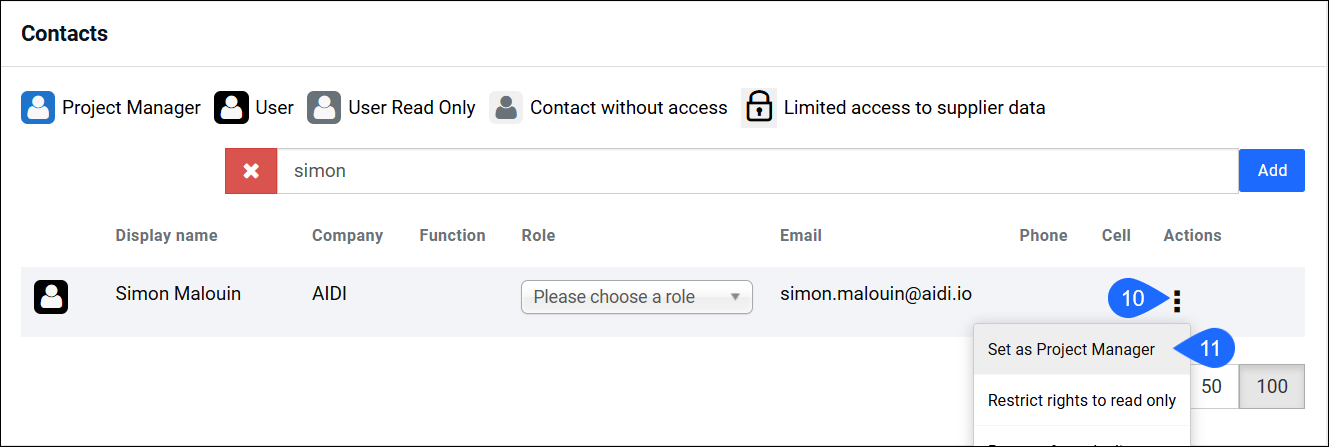Image resolution: width=1329 pixels, height=447 pixels.
Task: Set page size to 100
Action: point(1272,386)
